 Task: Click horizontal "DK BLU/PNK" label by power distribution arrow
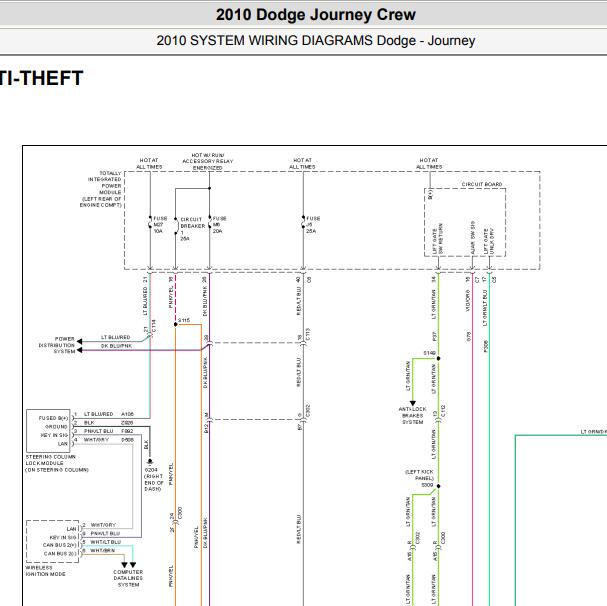(x=117, y=346)
